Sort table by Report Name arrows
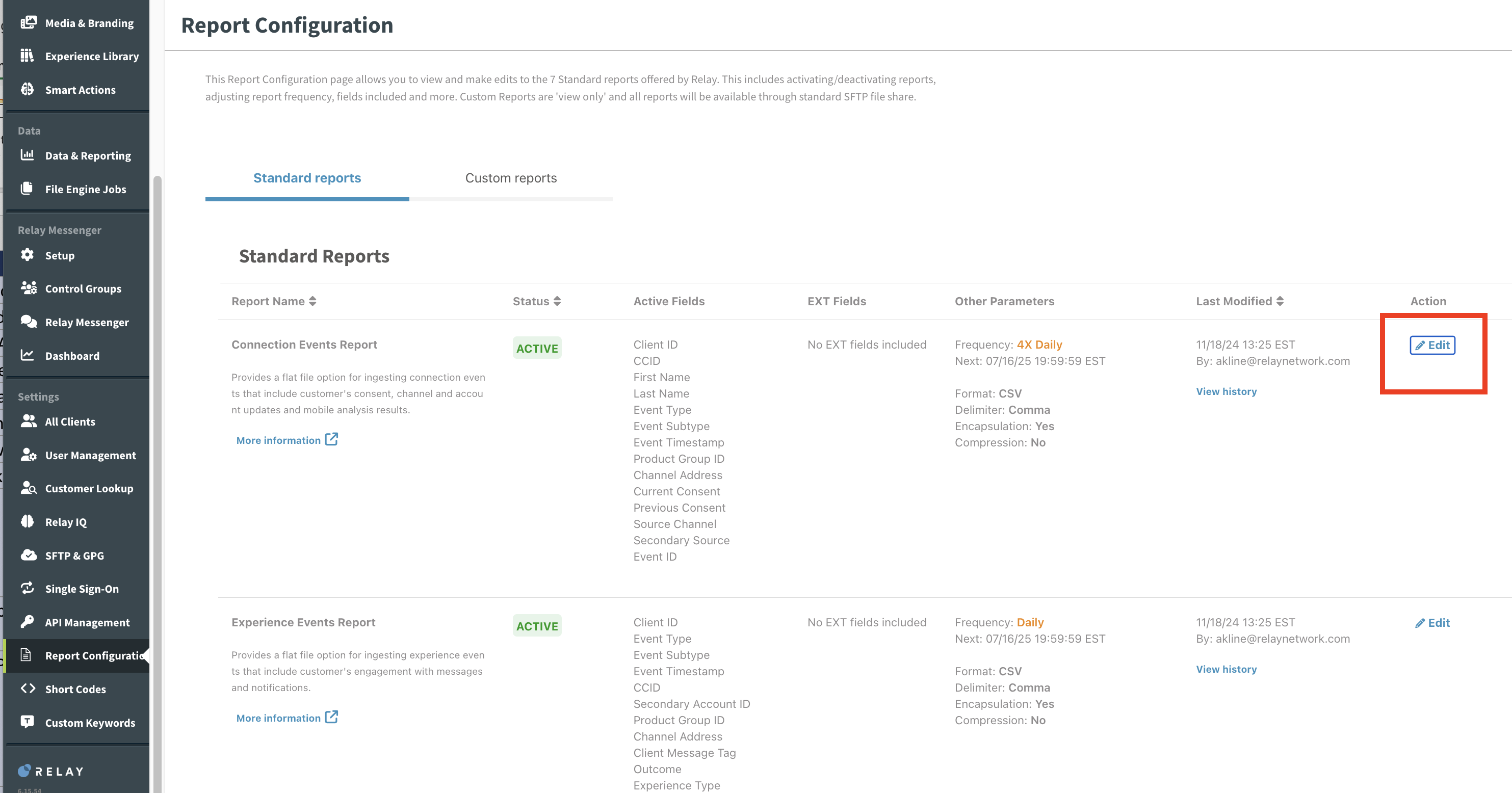The width and height of the screenshot is (1512, 793). pyautogui.click(x=312, y=301)
